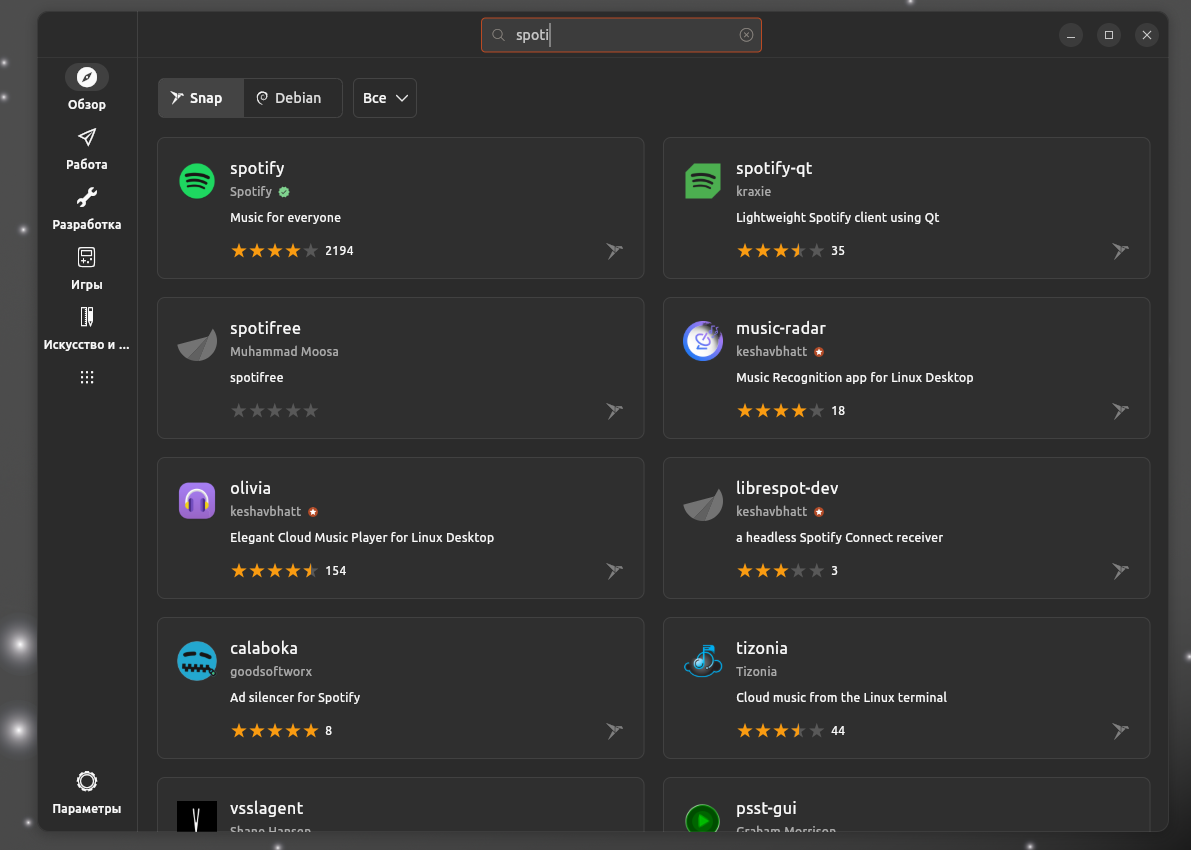Click the snap bird icon on music-radar card
Screen dimensions: 1191x850
tap(1120, 411)
